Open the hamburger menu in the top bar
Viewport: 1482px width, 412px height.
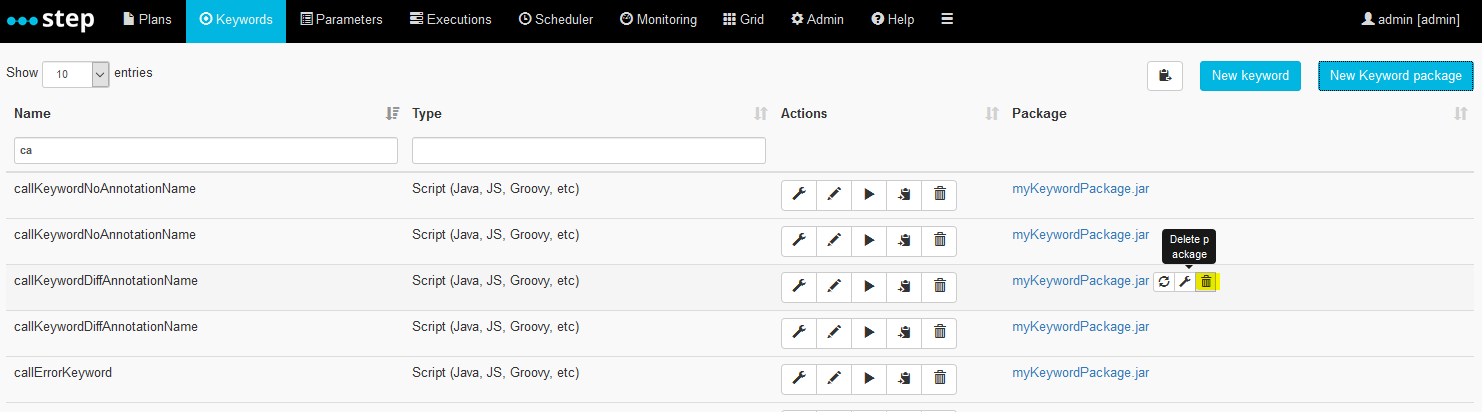(947, 19)
